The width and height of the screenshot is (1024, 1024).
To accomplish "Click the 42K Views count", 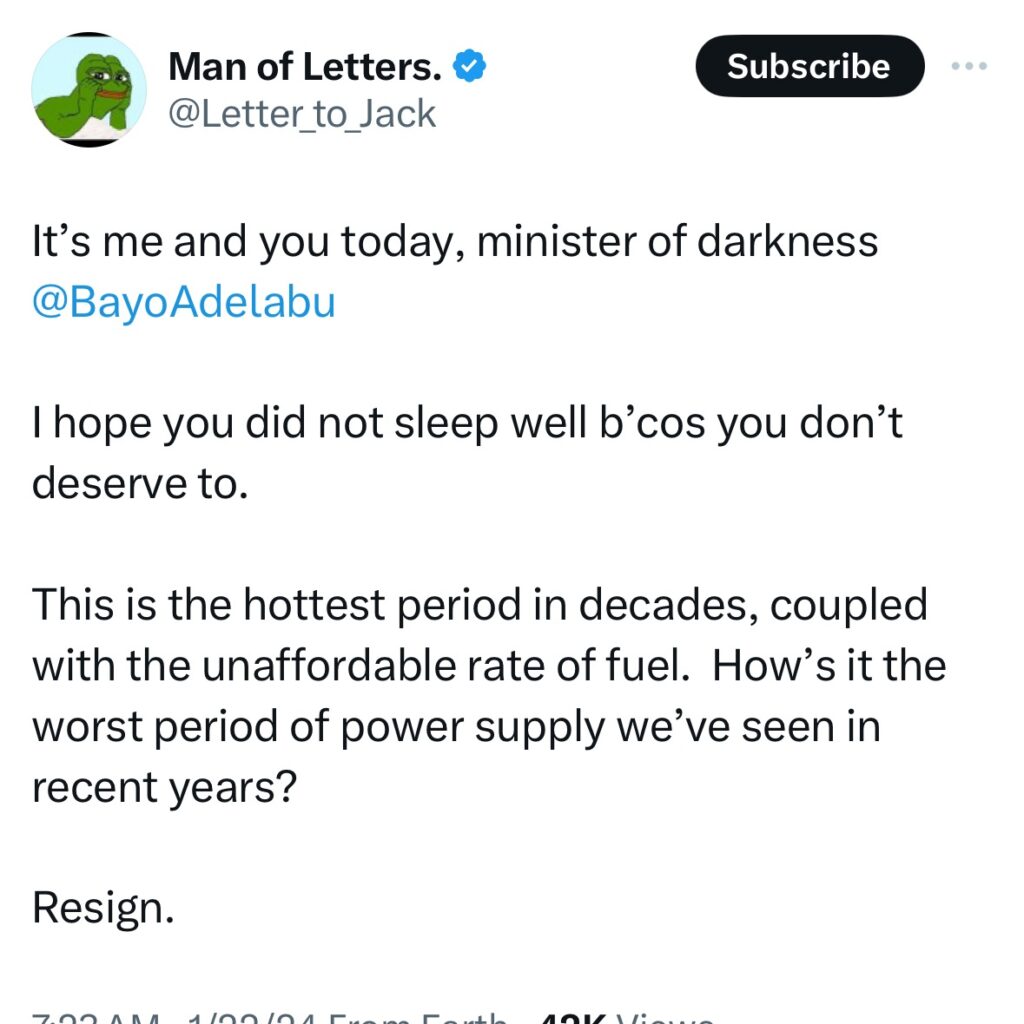I will 625,1018.
